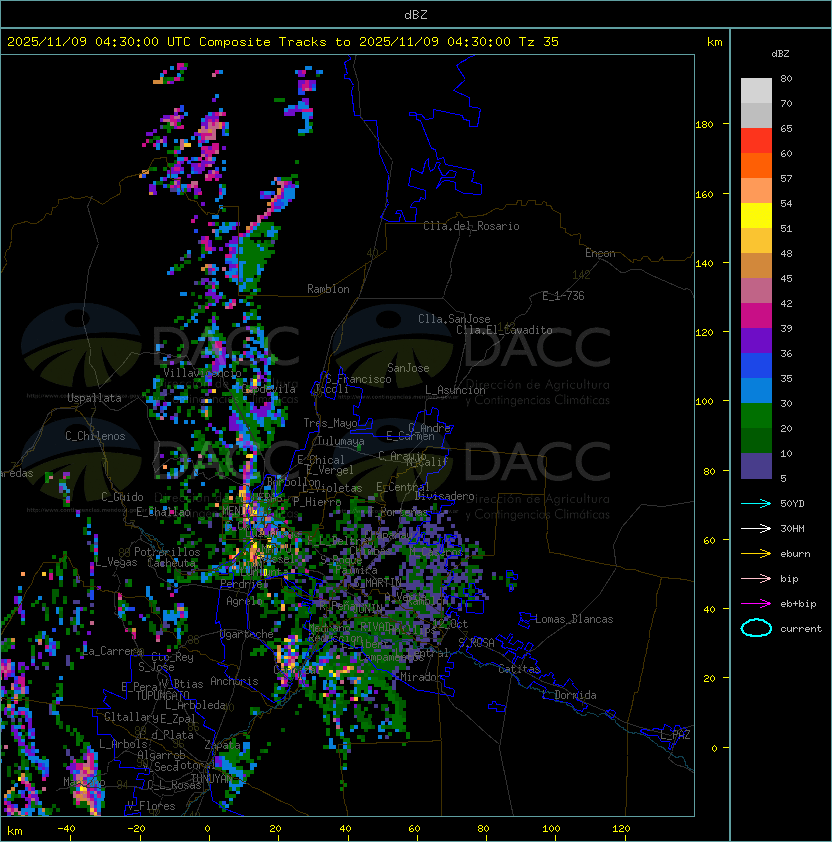
Task: Click the '50YD' legend label
Action: (792, 503)
